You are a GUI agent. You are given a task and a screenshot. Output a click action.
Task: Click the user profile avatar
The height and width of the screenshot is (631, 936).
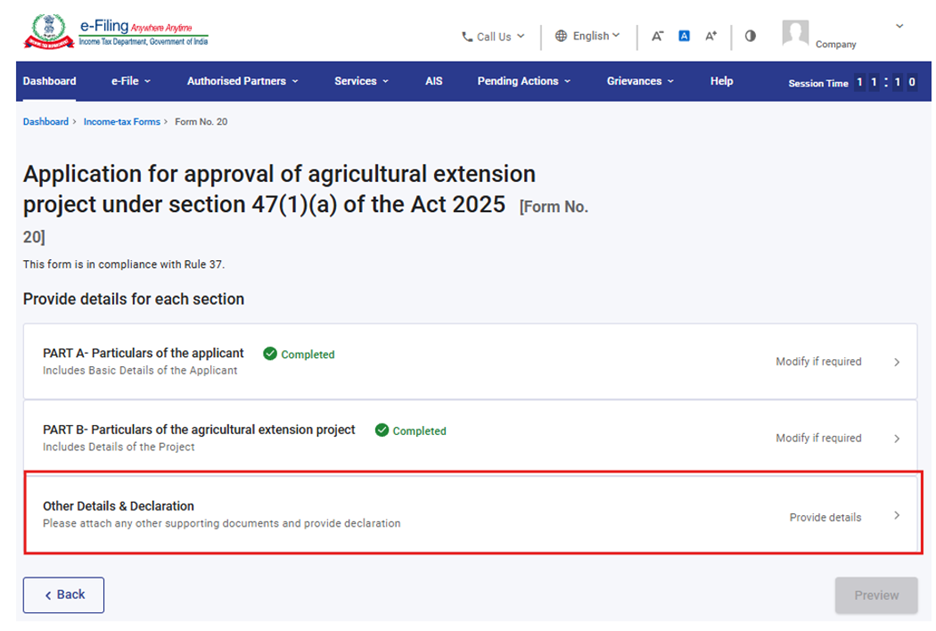coord(795,33)
